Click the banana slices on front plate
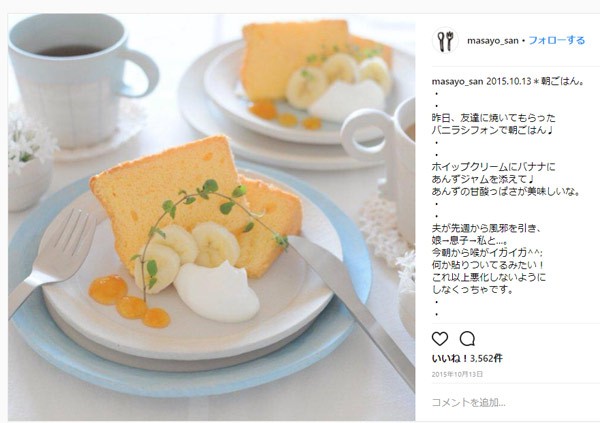Screen dimensions: 600x423 point(188,253)
